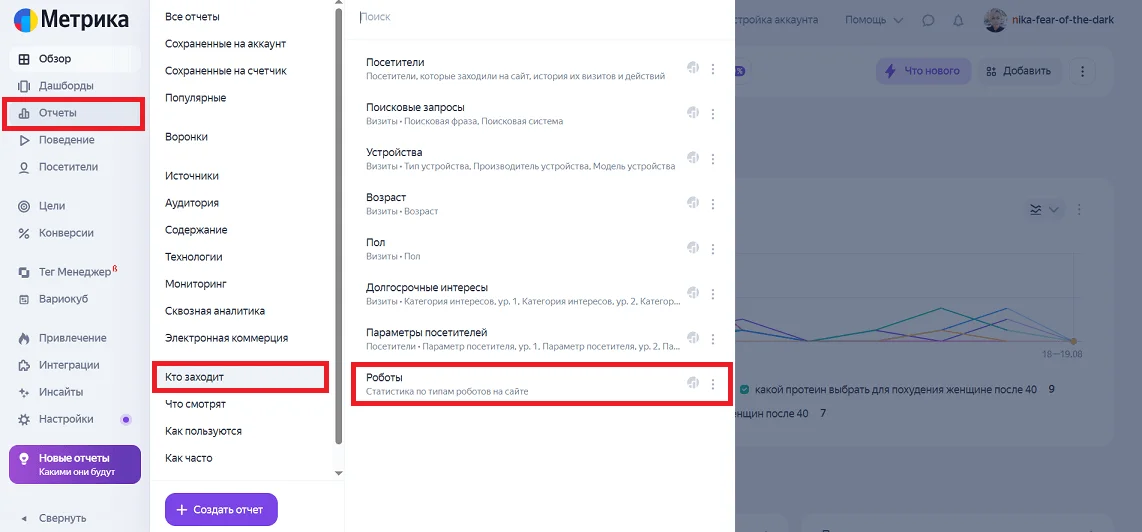
Task: Open three-dot menu for Устройства report
Action: click(713, 159)
